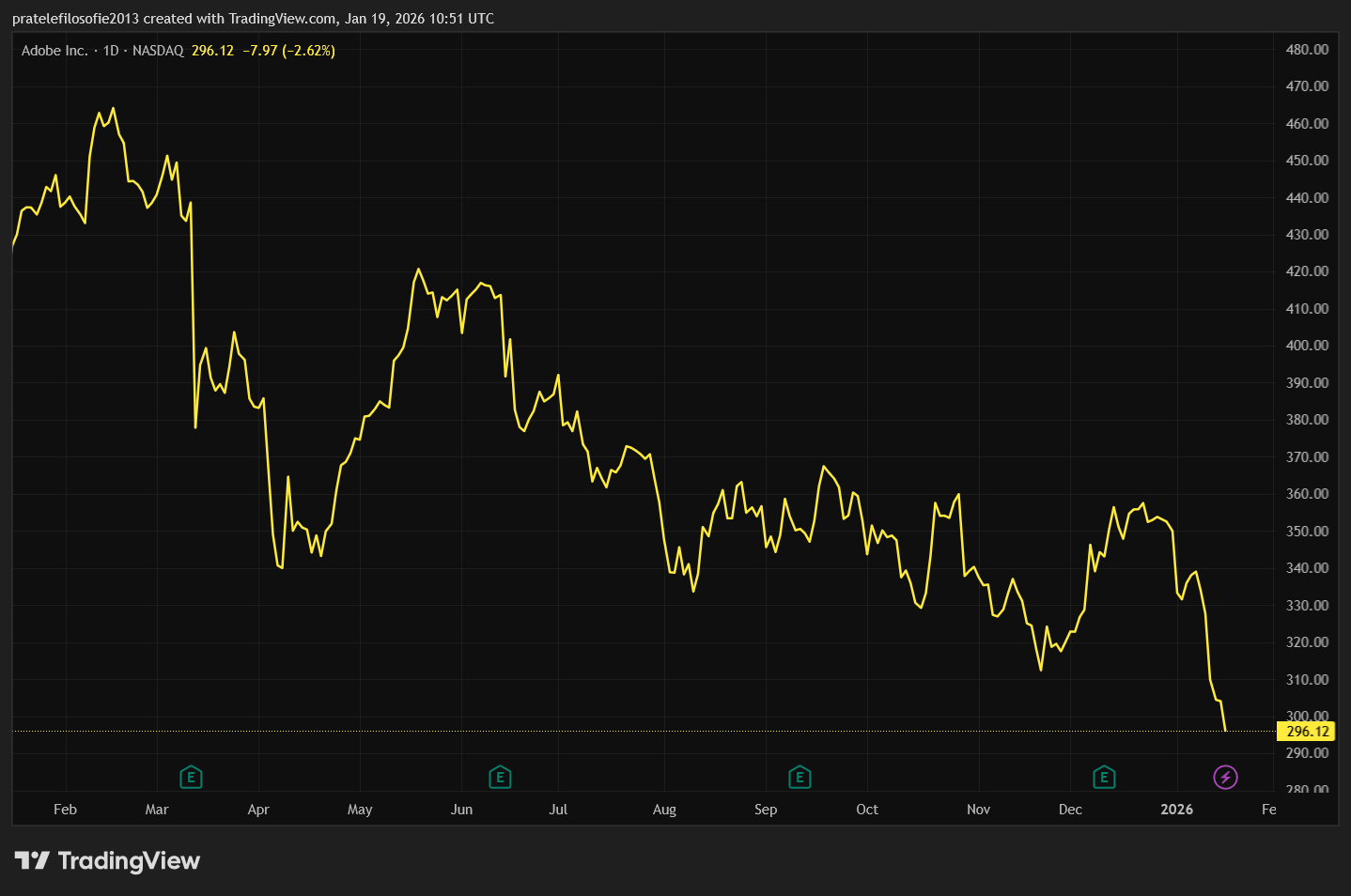1351x896 pixels.
Task: Click the pratelefilosofie2013 username in header
Action: tap(75, 19)
